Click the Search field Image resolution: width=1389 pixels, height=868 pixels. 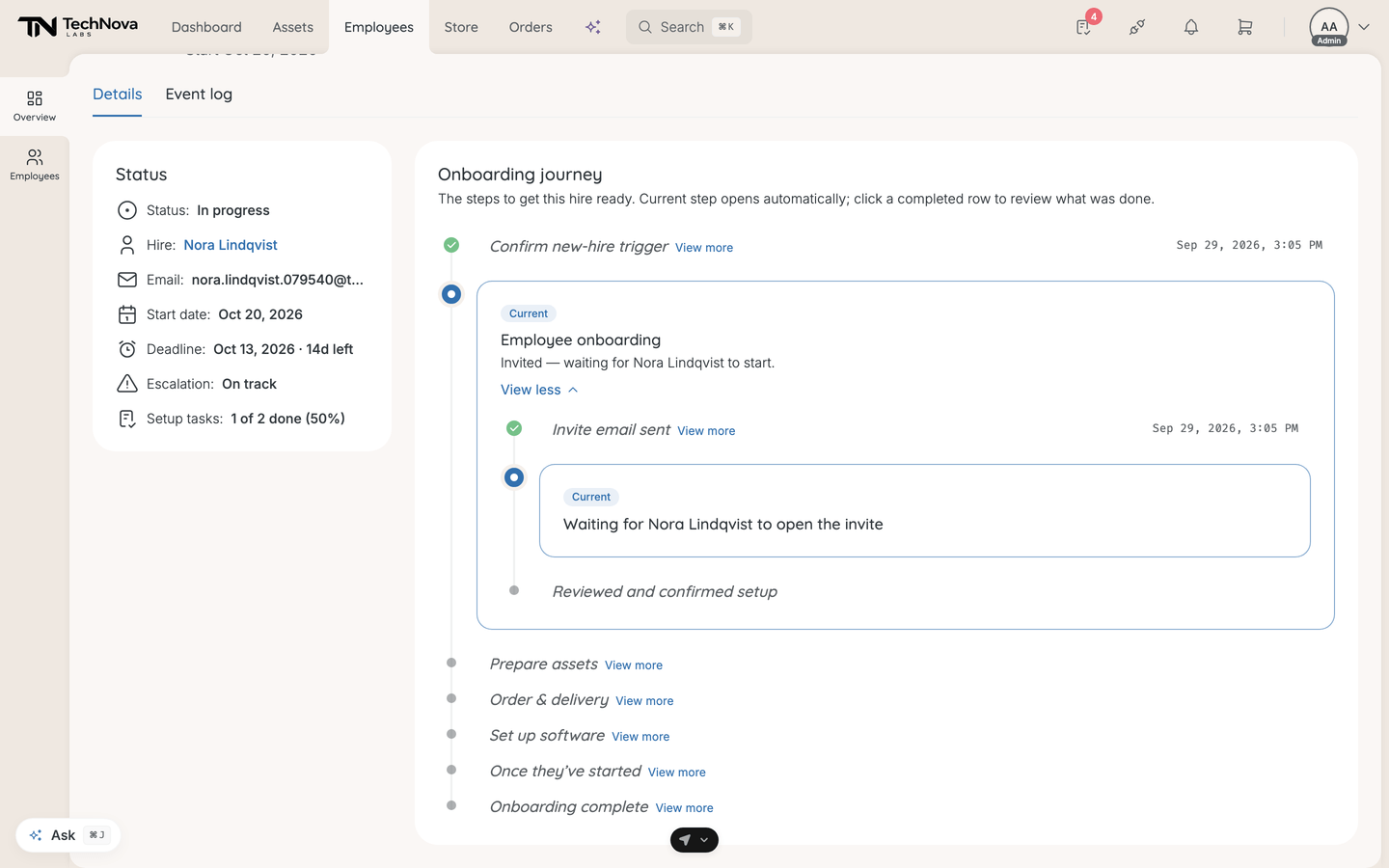[689, 27]
